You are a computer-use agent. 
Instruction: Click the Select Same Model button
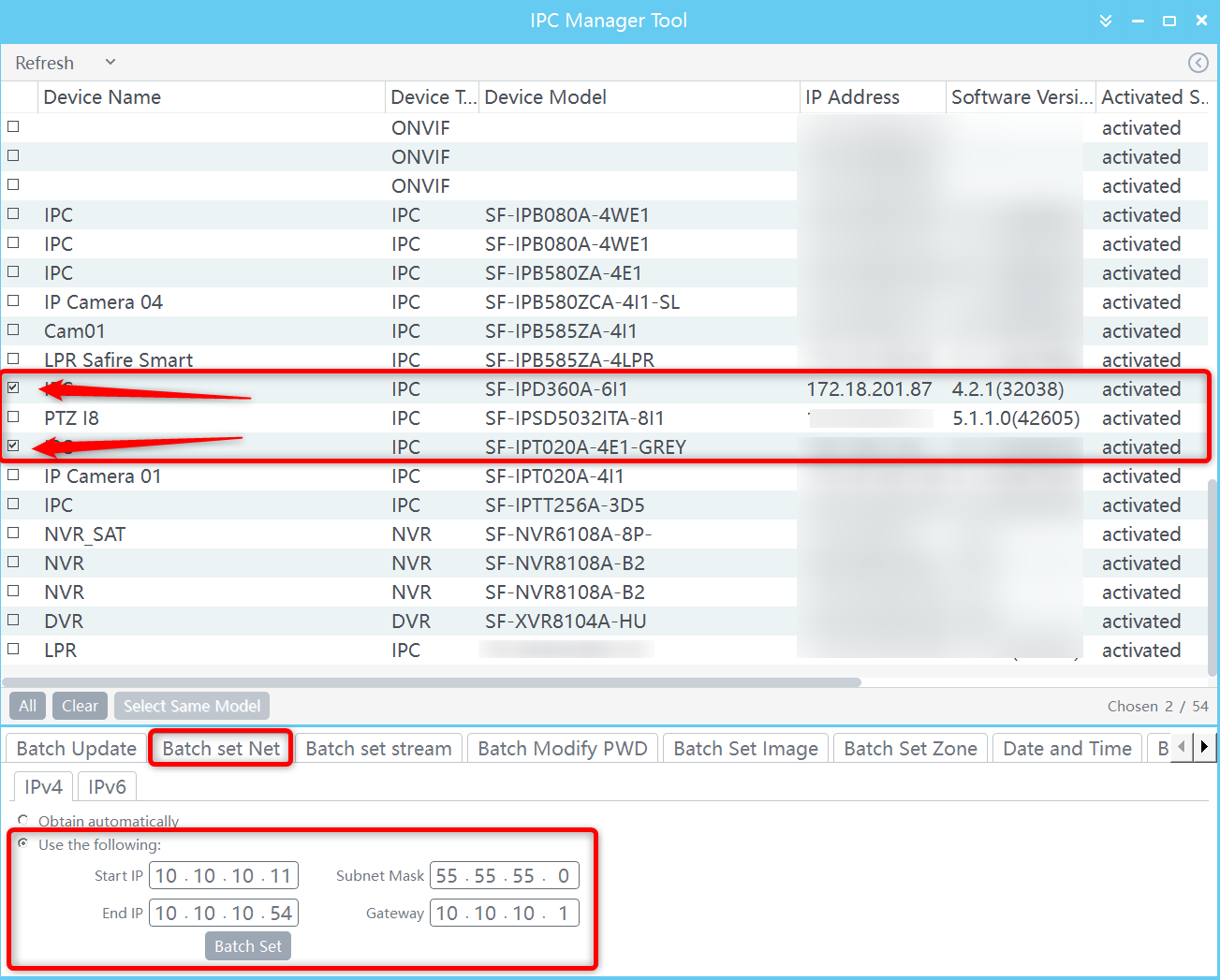click(x=192, y=706)
